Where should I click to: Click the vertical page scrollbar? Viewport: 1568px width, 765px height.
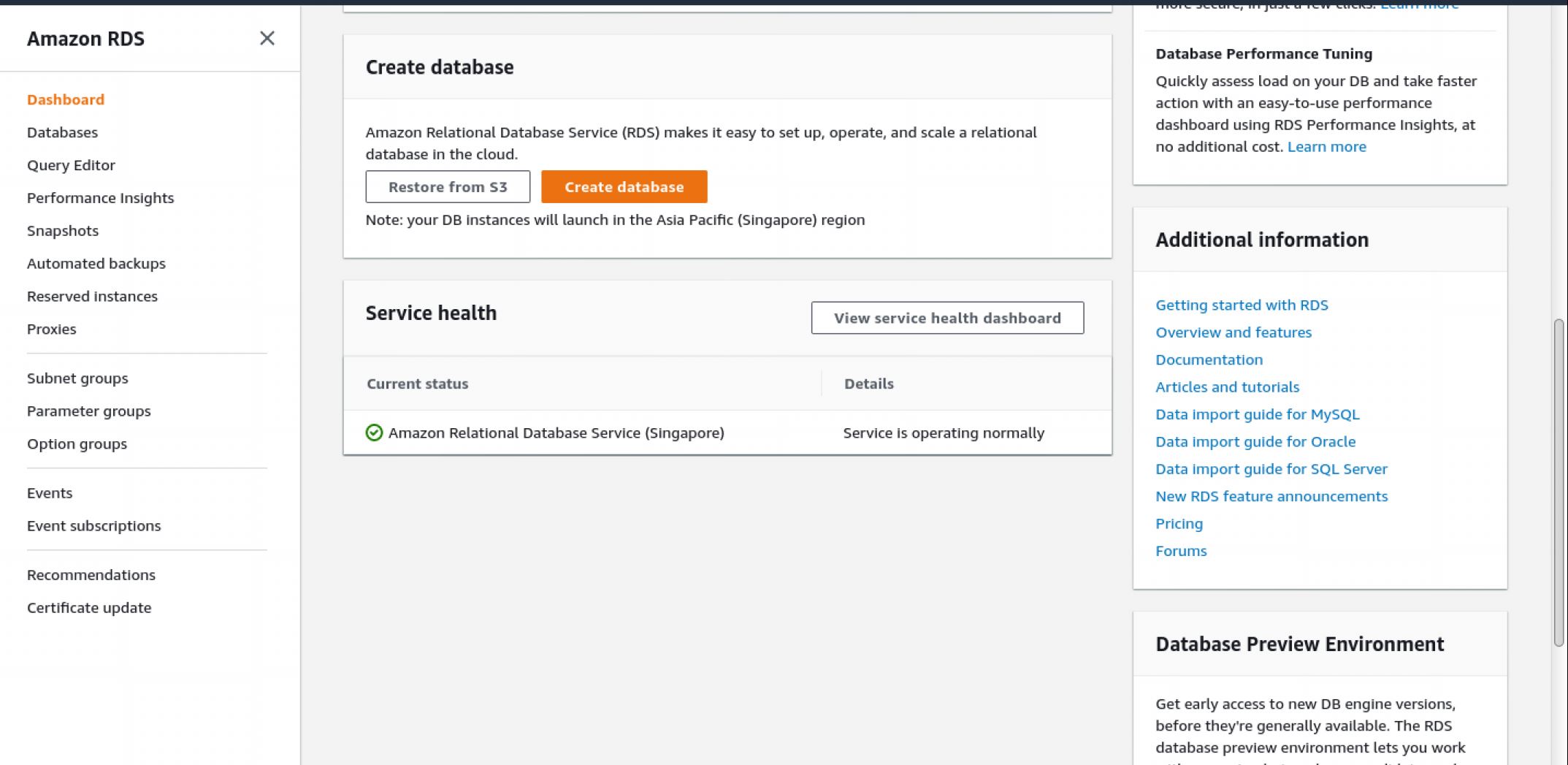pyautogui.click(x=1558, y=482)
